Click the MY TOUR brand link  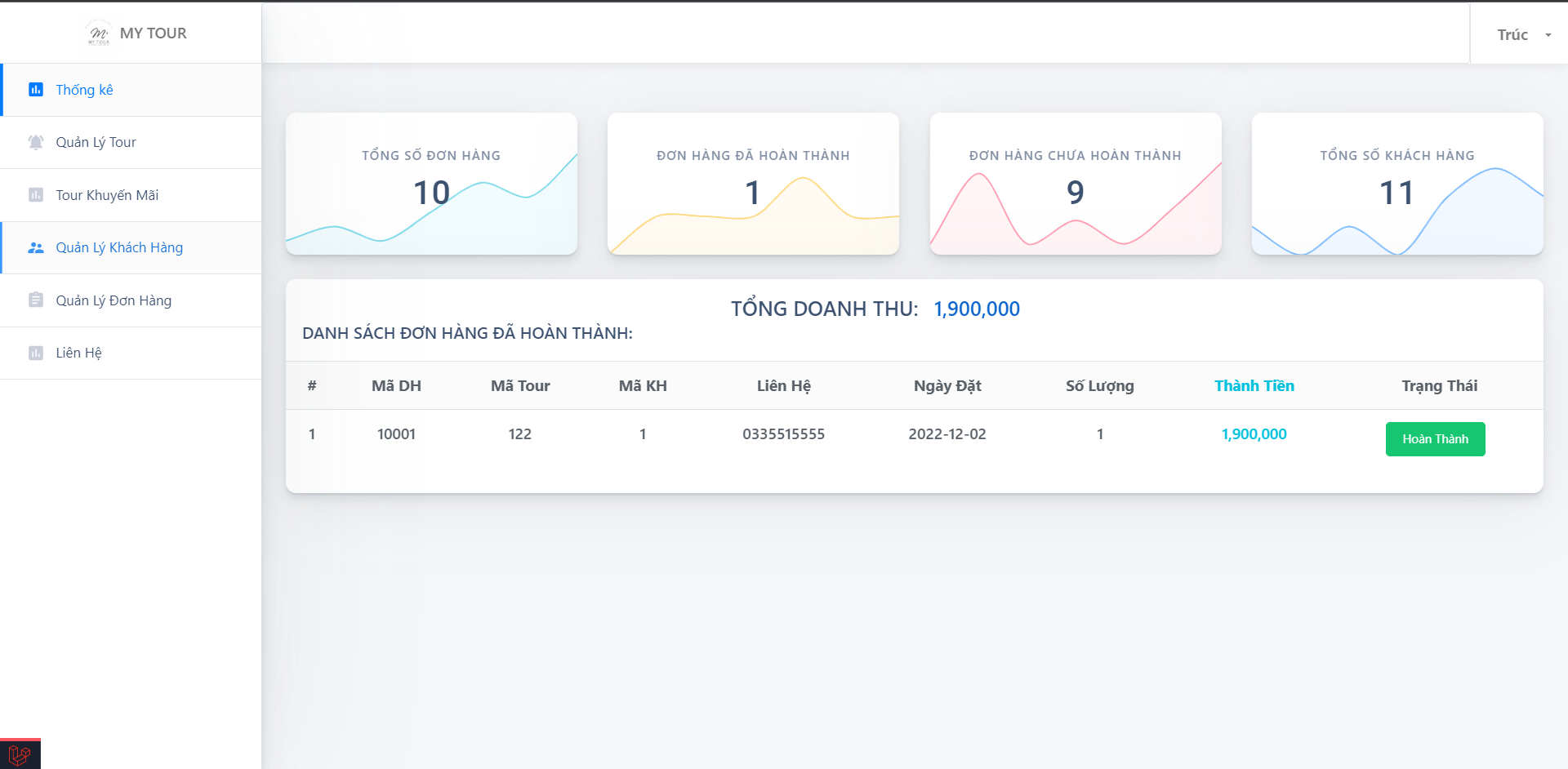tap(136, 33)
